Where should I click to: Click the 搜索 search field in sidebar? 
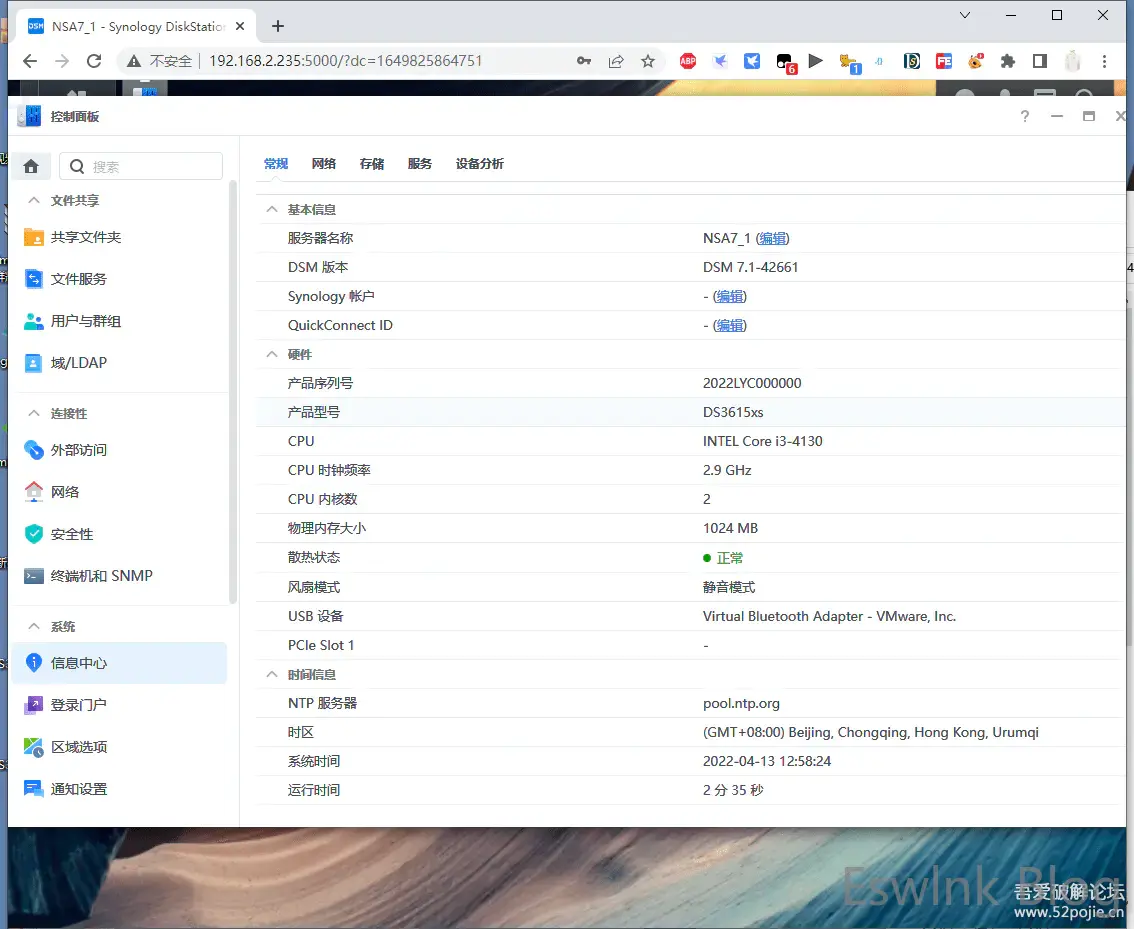click(150, 167)
